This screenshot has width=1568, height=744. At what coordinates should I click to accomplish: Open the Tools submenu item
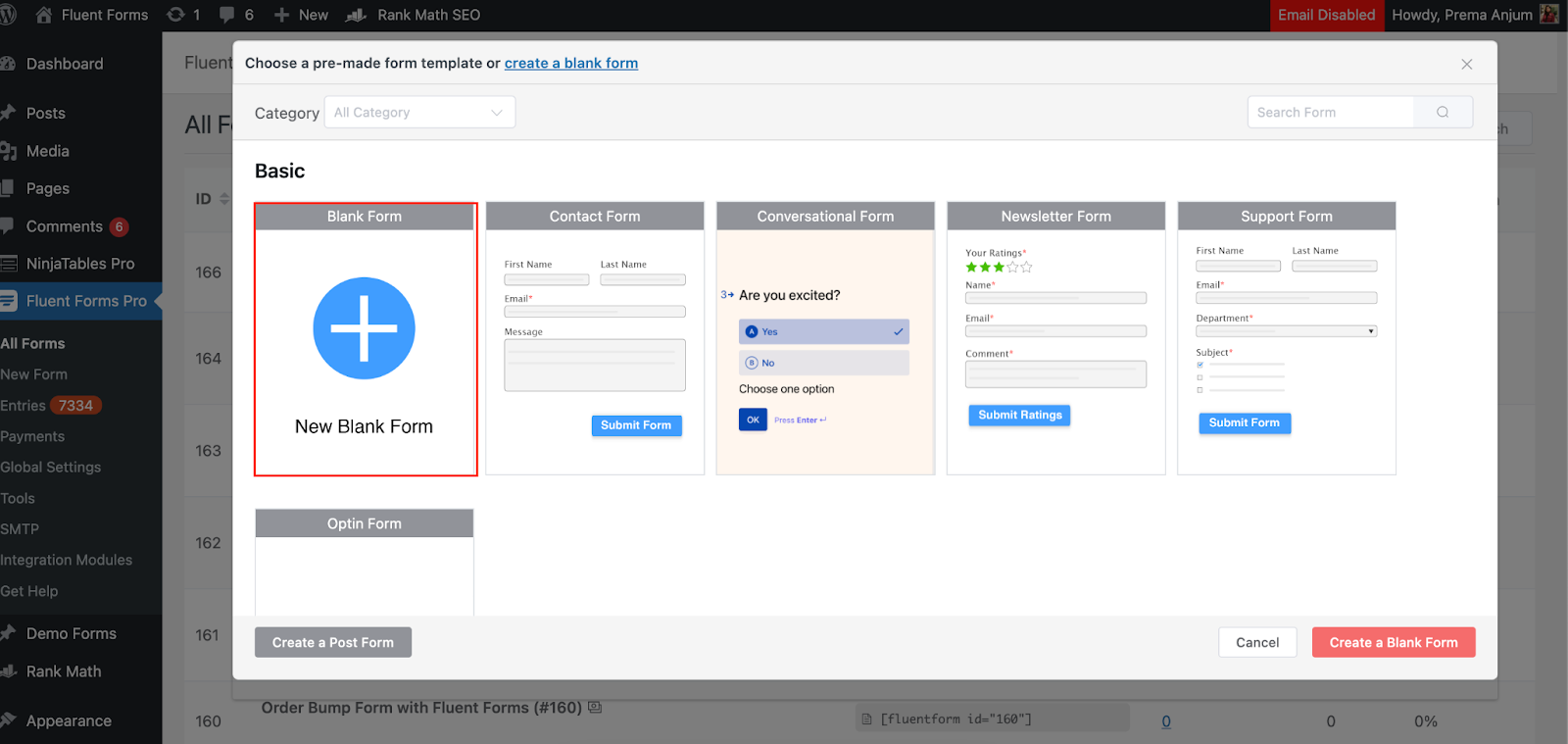(18, 498)
